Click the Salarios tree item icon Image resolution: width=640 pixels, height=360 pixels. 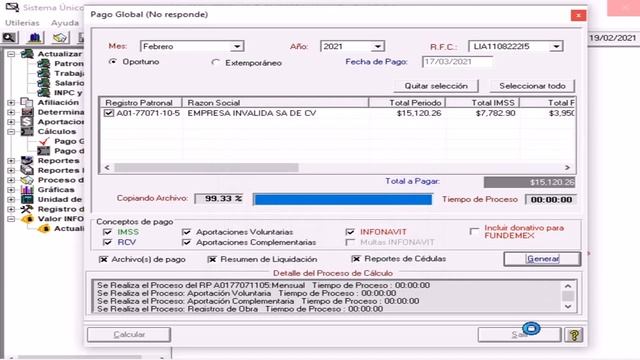(x=43, y=83)
